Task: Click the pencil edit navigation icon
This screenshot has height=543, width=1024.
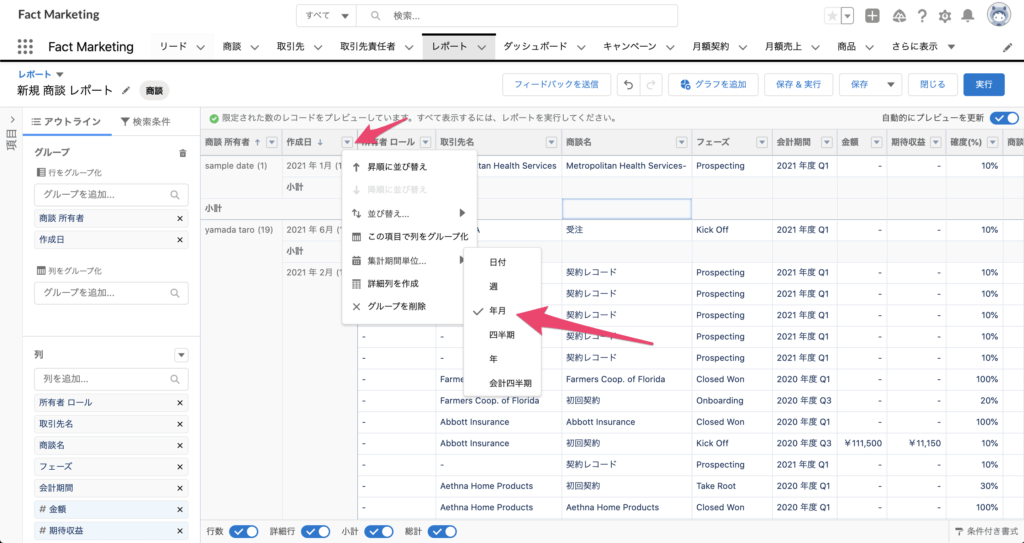Action: click(1008, 48)
